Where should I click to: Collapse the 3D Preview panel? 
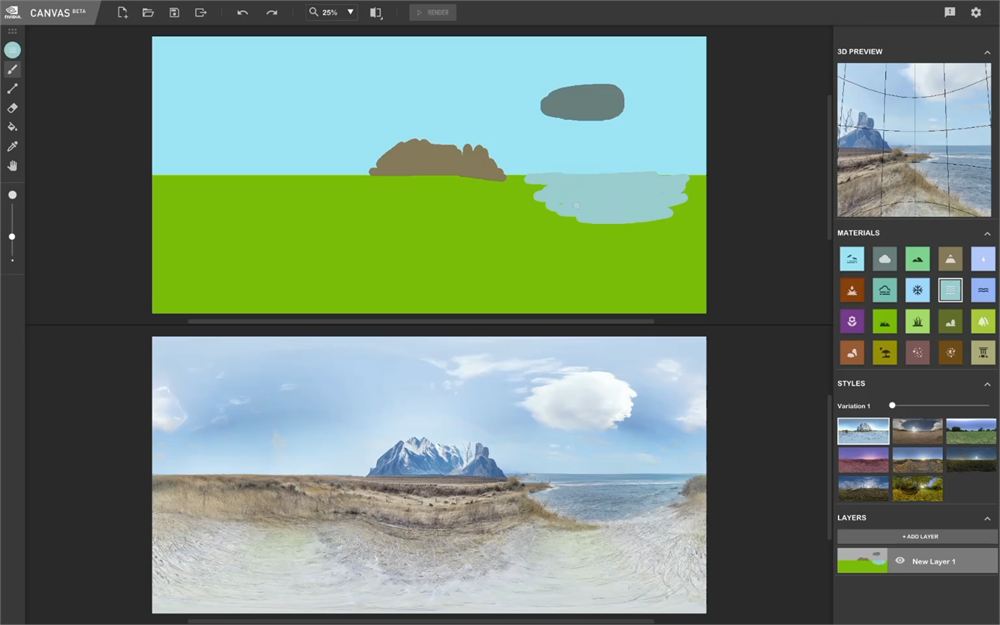point(987,52)
